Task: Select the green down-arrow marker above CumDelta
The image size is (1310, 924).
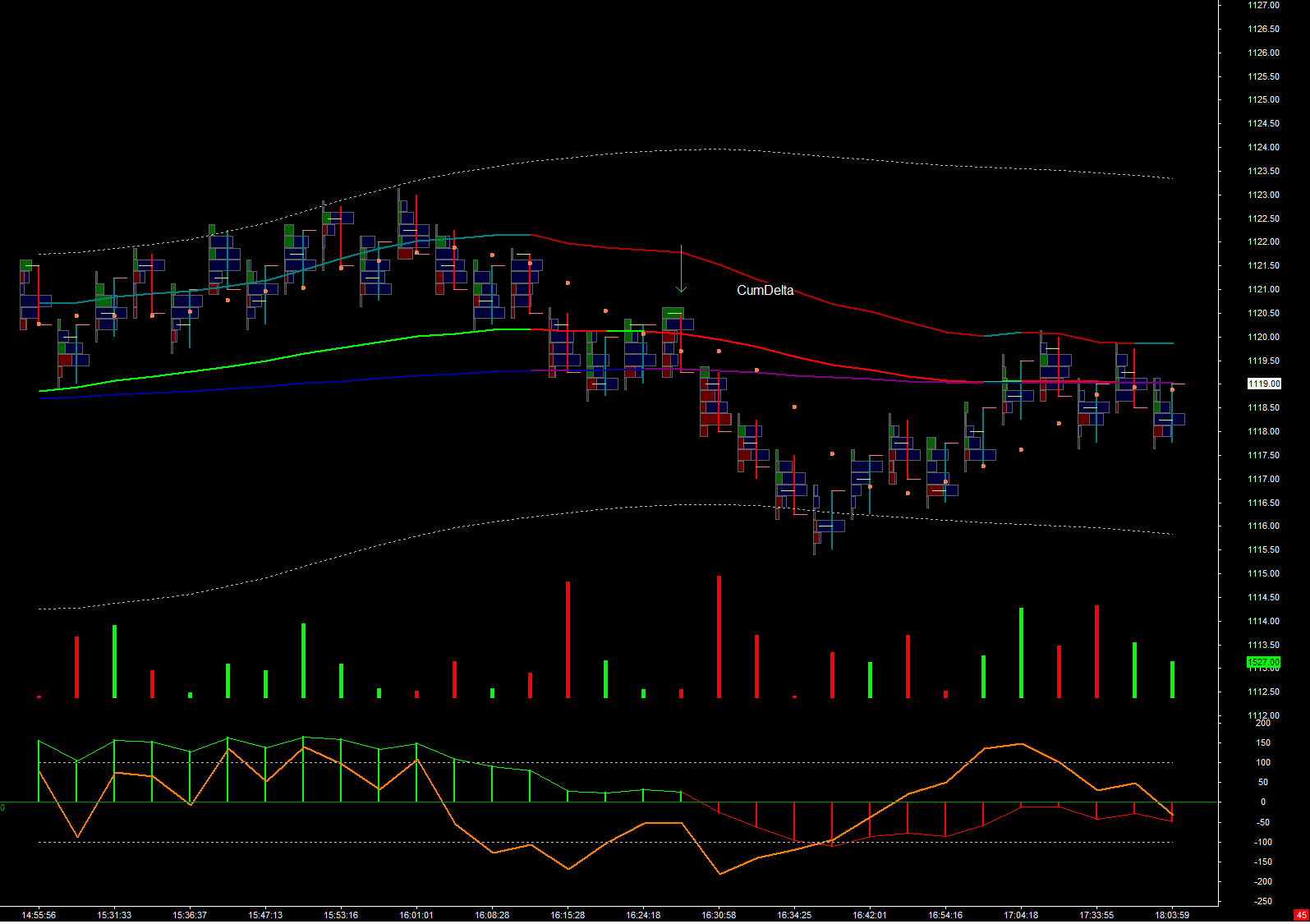Action: click(x=681, y=269)
